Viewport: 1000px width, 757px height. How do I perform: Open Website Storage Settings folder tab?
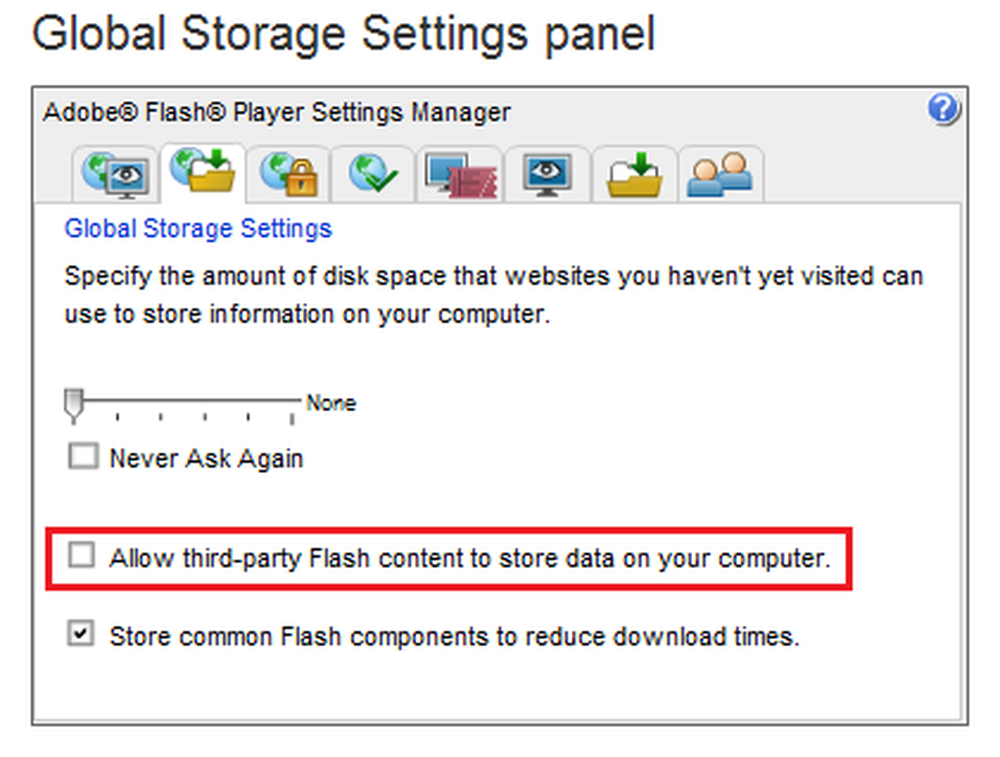point(635,175)
